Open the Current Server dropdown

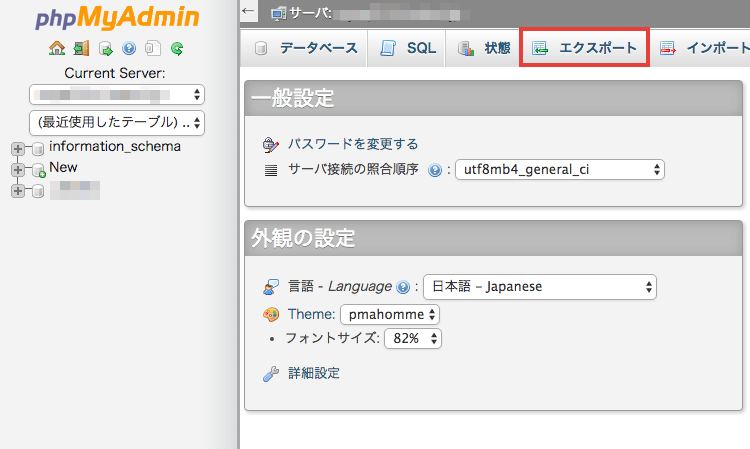pos(117,95)
